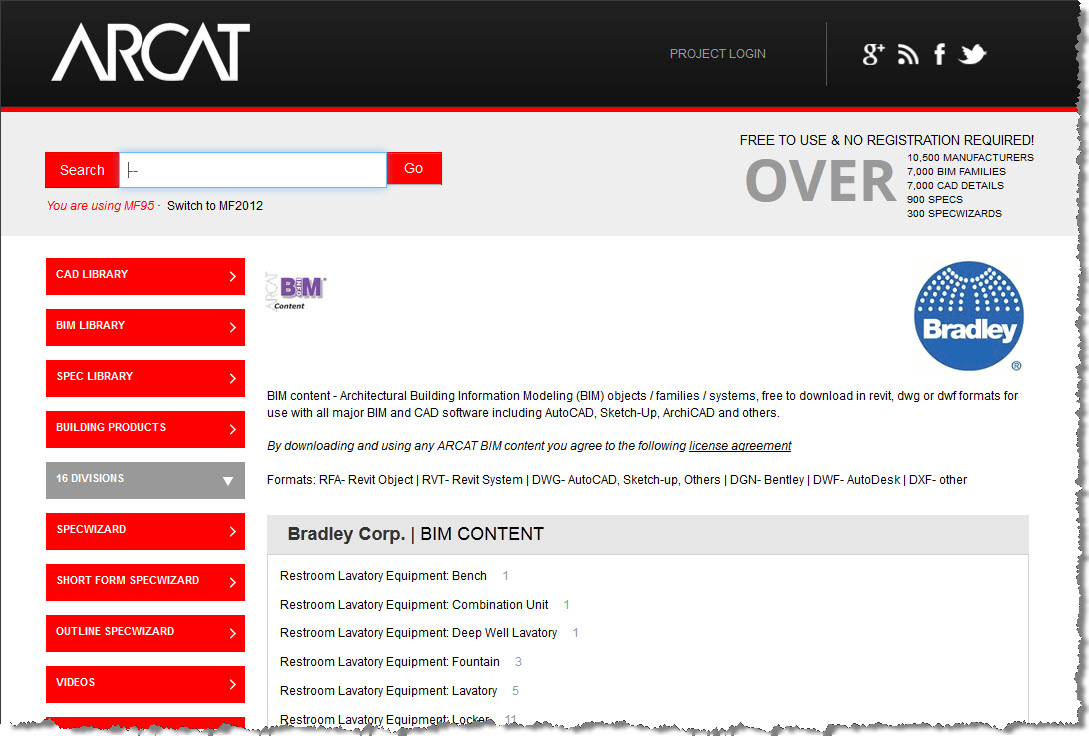Expand the SPECWIZARD chevron arrow
Image resolution: width=1089 pixels, height=736 pixels.
[233, 531]
